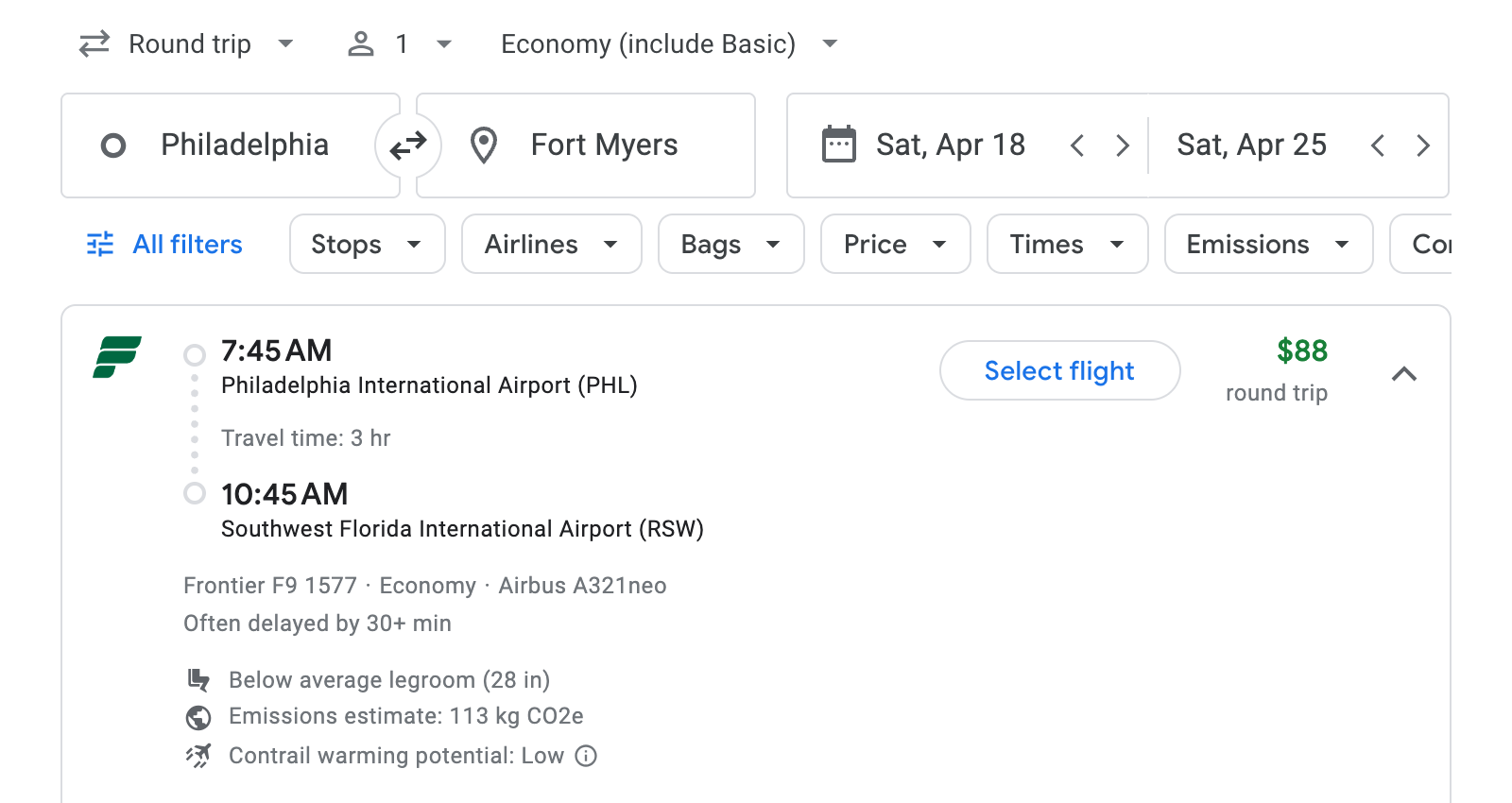Click the Philadelphia origin input field
Viewport: 1512px width, 803px height.
pos(245,145)
